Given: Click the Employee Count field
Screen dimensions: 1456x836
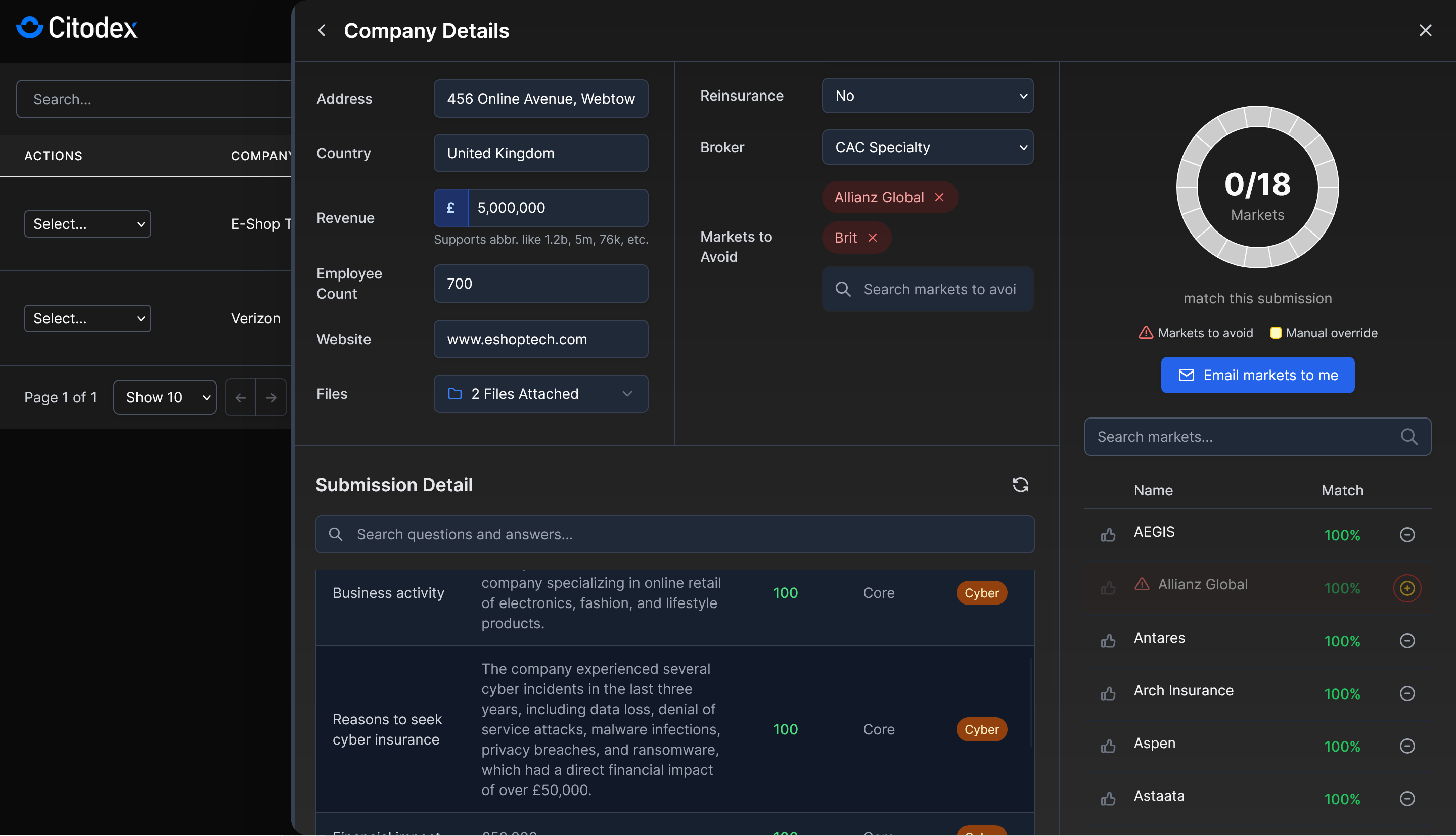Looking at the screenshot, I should (x=541, y=284).
